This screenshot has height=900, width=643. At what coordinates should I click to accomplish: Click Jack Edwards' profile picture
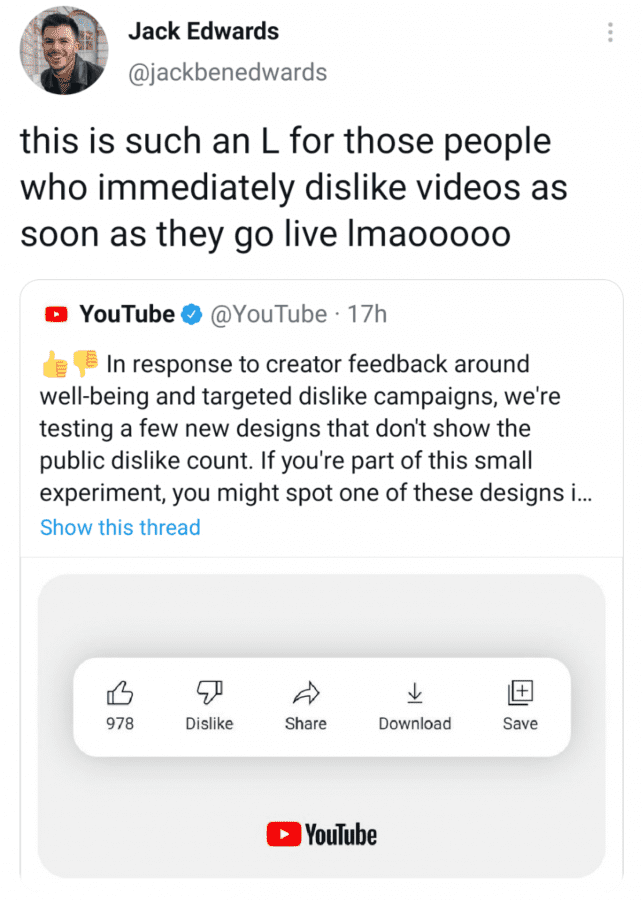pos(64,51)
